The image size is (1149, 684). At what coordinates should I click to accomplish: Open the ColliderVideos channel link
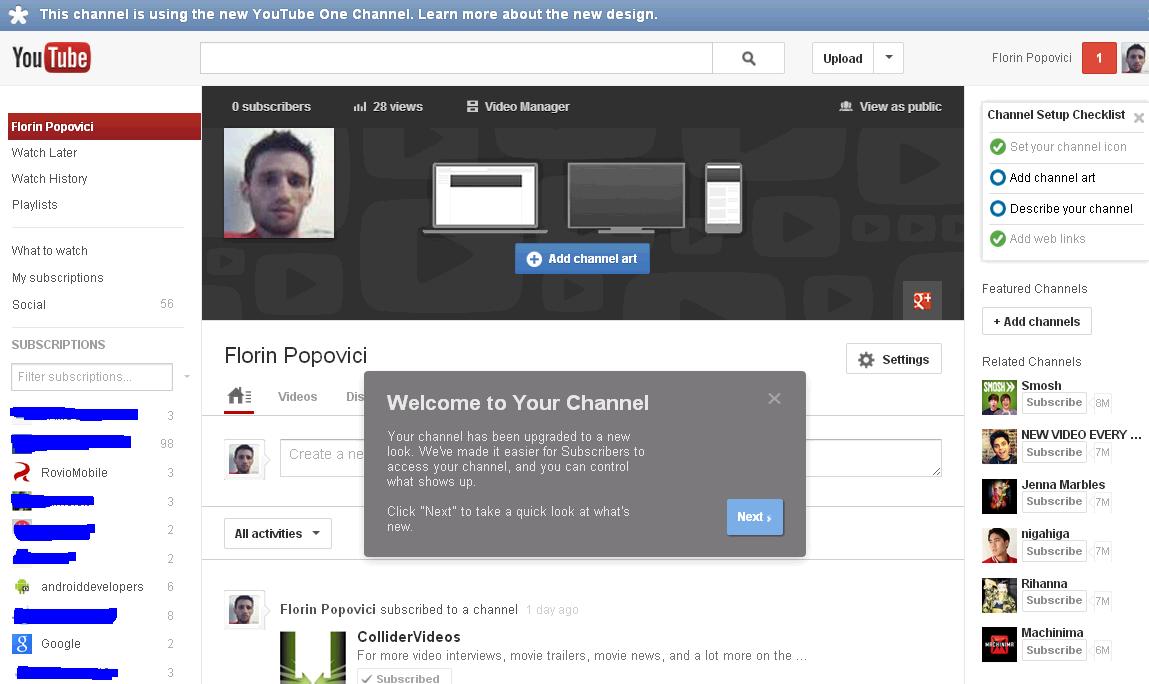pyautogui.click(x=408, y=636)
